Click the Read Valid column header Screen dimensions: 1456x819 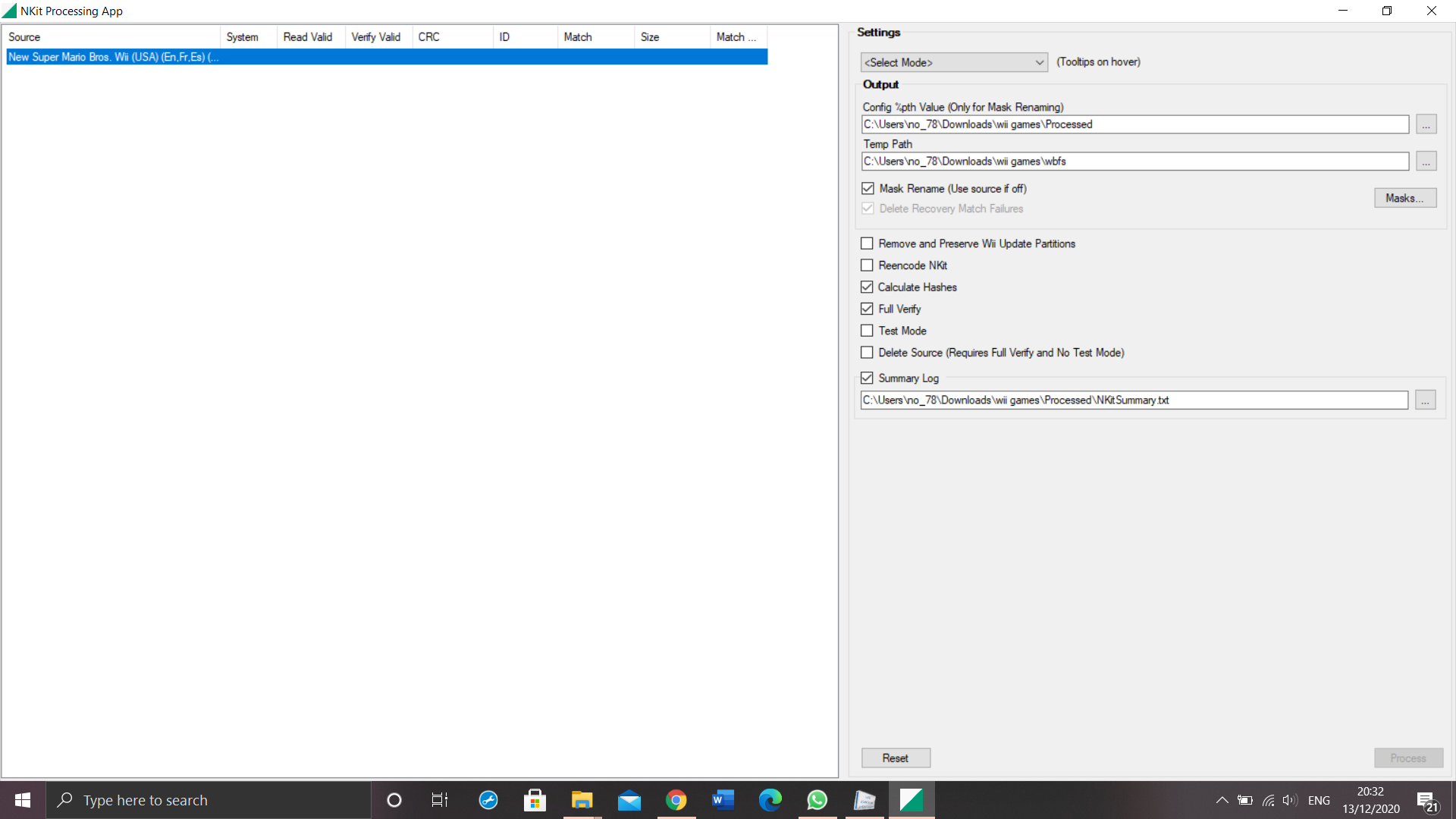click(311, 37)
